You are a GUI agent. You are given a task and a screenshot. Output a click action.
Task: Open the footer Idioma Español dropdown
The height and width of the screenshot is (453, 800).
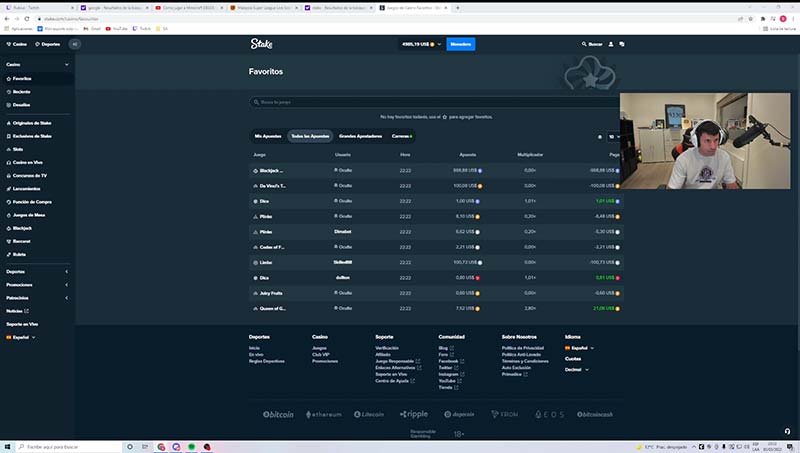(580, 348)
